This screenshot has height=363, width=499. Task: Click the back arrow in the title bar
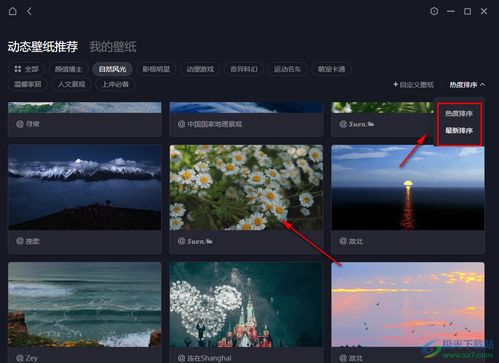click(x=29, y=11)
